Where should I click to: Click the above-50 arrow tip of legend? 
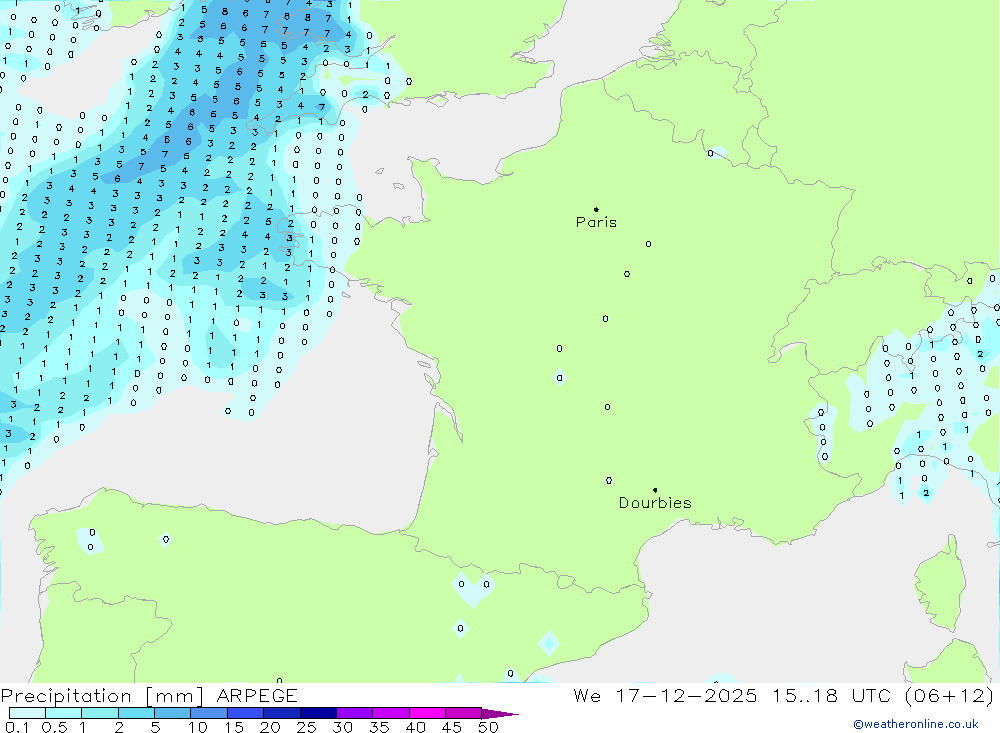coord(499,714)
